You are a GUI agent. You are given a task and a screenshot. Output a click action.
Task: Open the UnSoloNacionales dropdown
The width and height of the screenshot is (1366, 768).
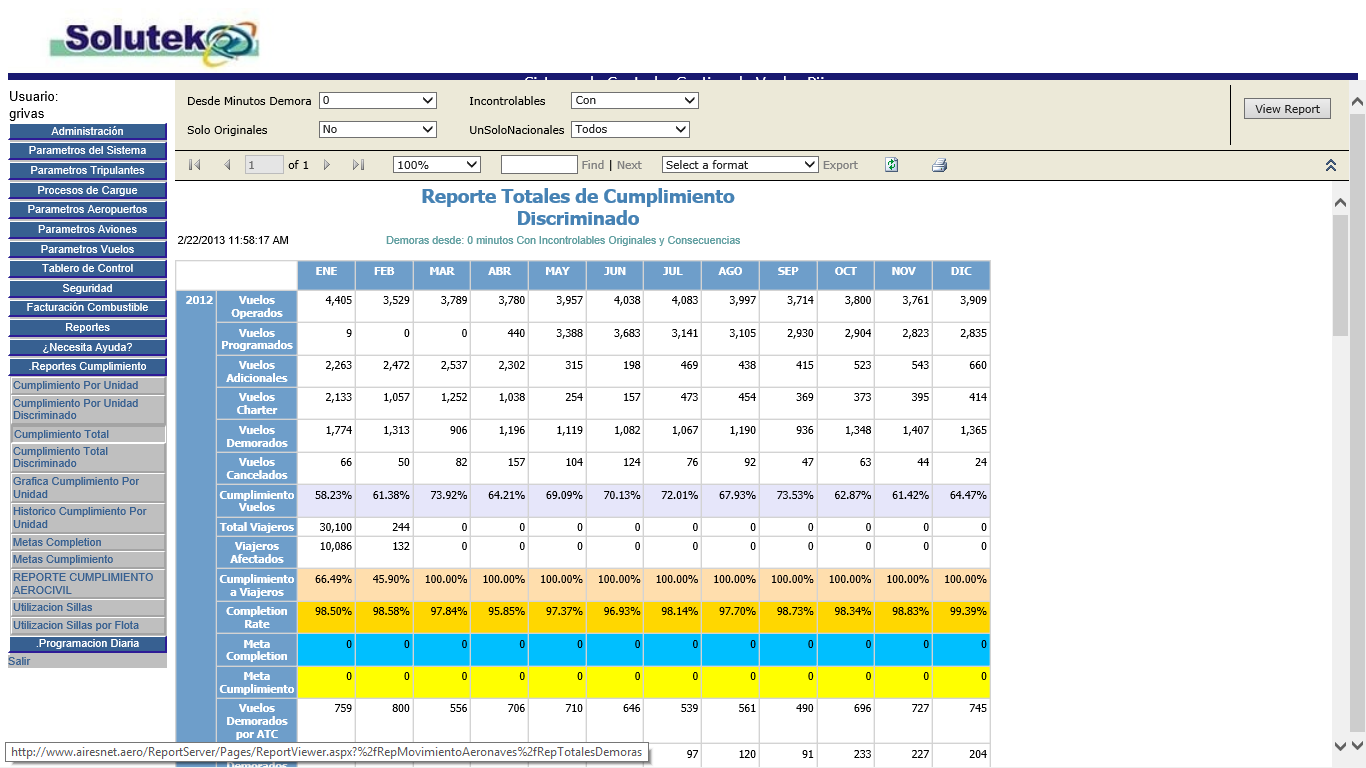[630, 129]
